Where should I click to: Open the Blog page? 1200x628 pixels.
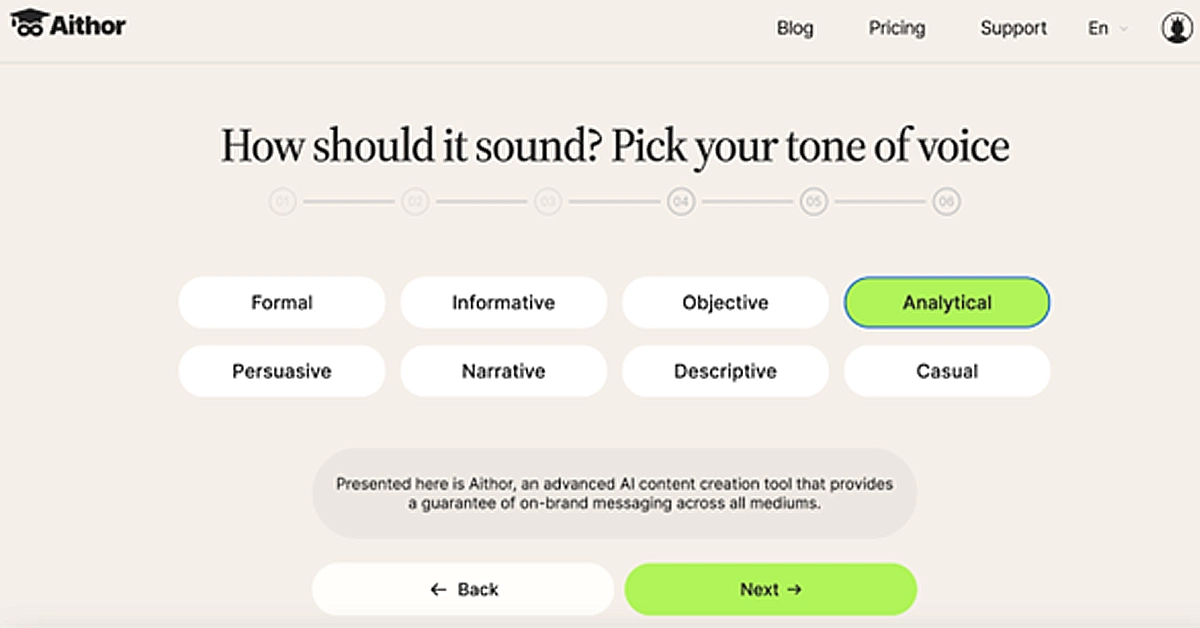pyautogui.click(x=795, y=29)
